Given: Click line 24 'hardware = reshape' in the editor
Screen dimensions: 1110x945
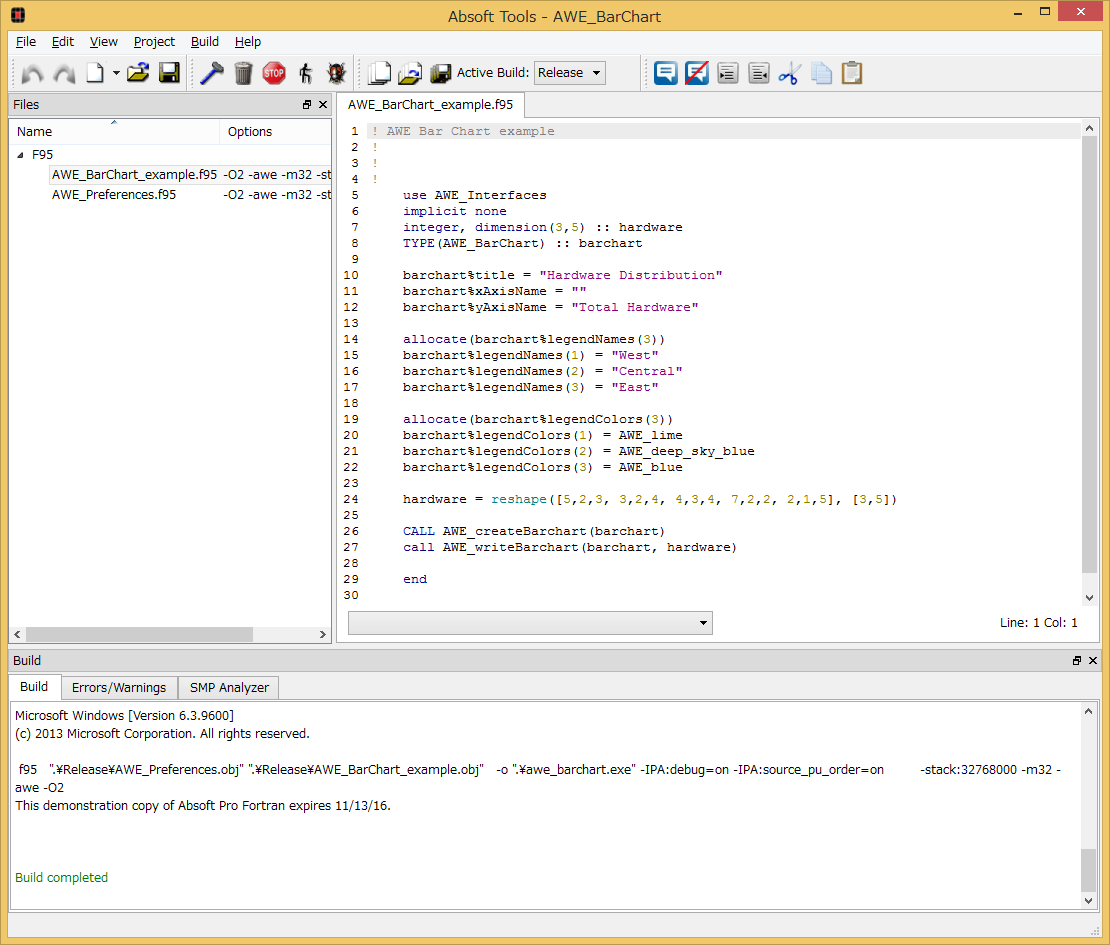Looking at the screenshot, I should pyautogui.click(x=649, y=500).
